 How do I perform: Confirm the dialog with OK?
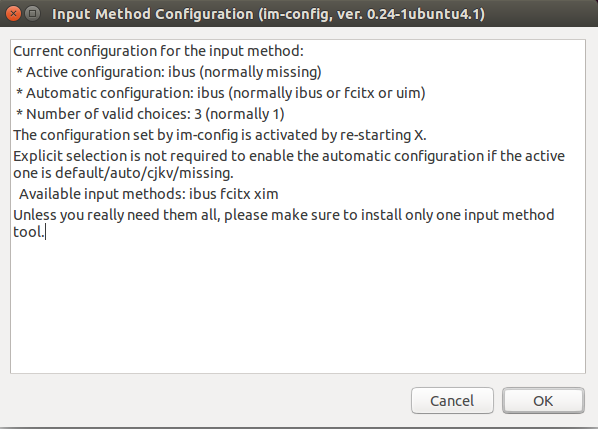pyautogui.click(x=543, y=401)
